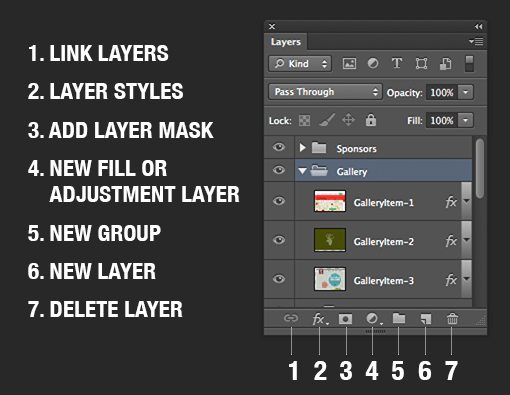Screen dimensions: 510x395
Task: Lock all with the padlock icon
Action: pyautogui.click(x=371, y=120)
